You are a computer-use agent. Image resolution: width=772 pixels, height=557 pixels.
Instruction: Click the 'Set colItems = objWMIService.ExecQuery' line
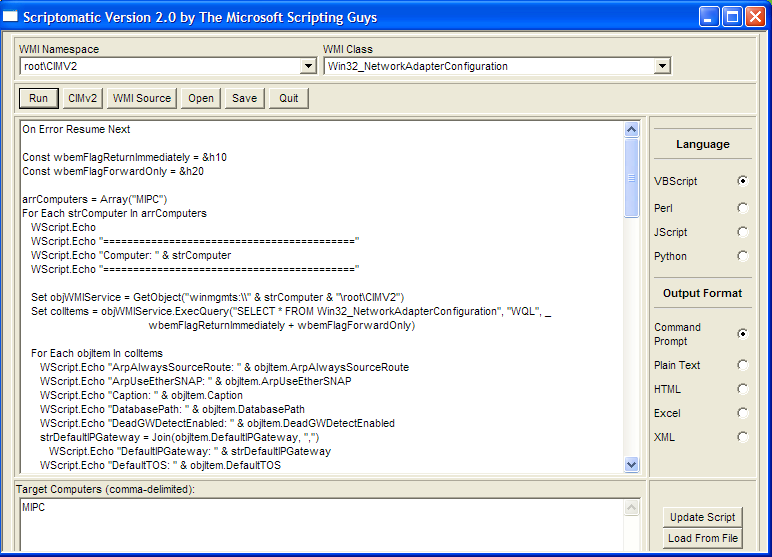tap(291, 311)
